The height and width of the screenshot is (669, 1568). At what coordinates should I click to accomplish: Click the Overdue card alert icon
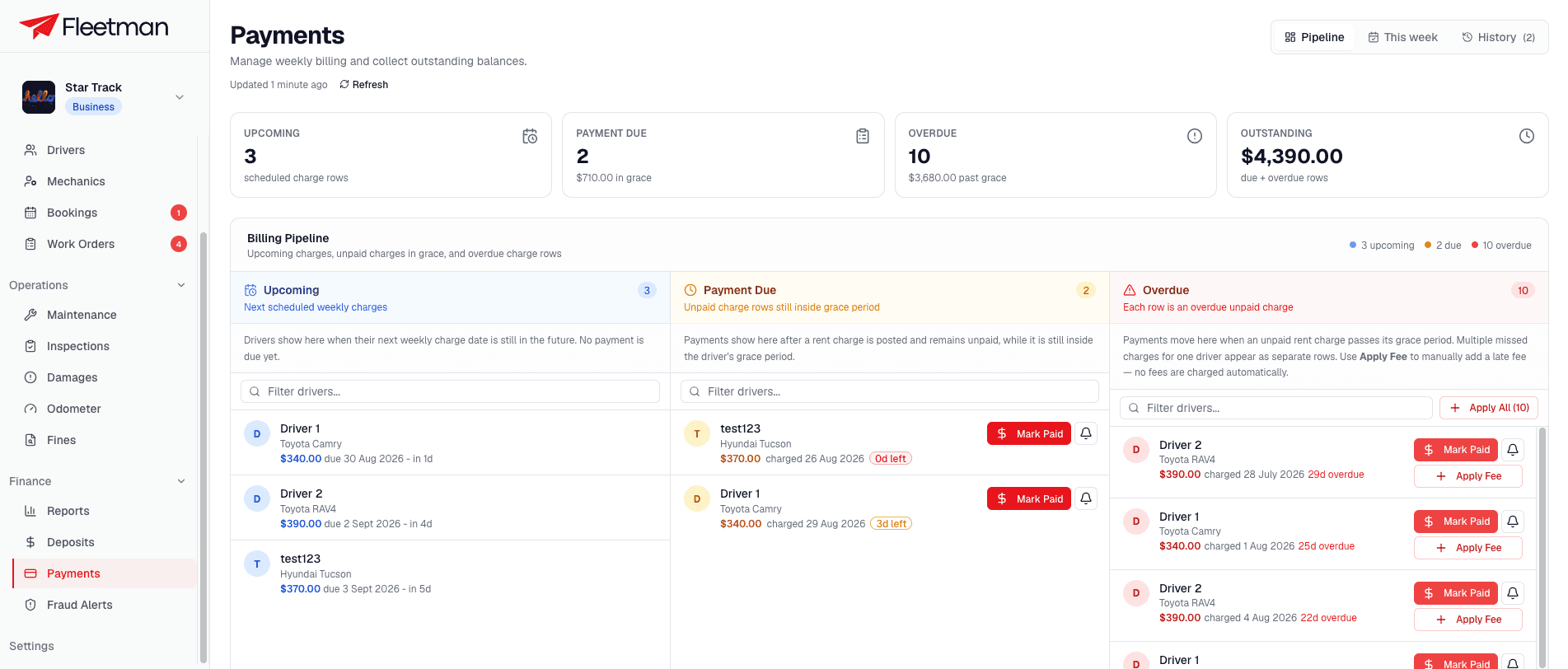point(1195,136)
